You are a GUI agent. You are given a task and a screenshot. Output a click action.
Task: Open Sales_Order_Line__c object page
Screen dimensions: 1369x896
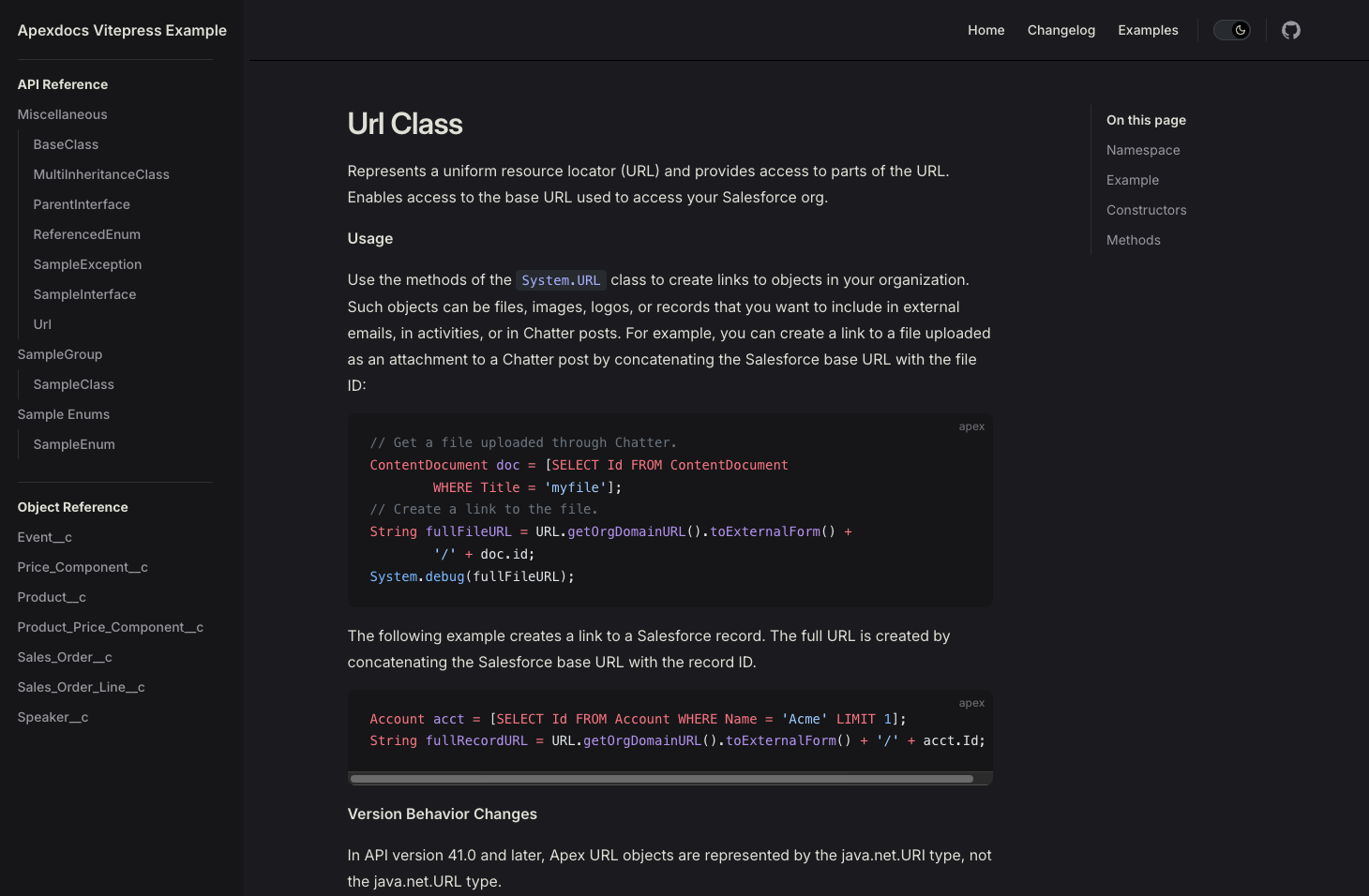[81, 687]
